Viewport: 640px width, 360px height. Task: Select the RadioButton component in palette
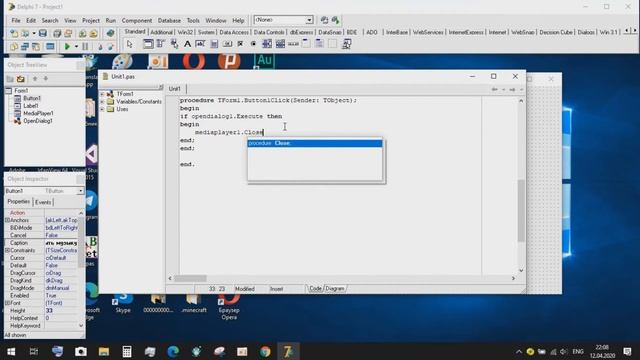coord(253,44)
